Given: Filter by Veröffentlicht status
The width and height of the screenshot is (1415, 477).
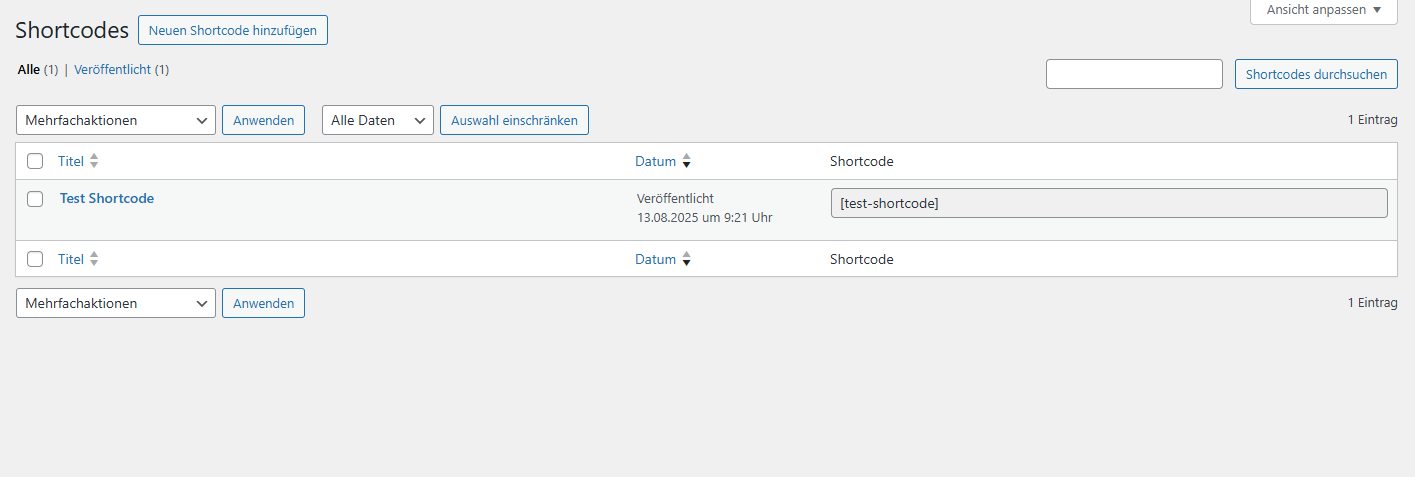Looking at the screenshot, I should [113, 70].
